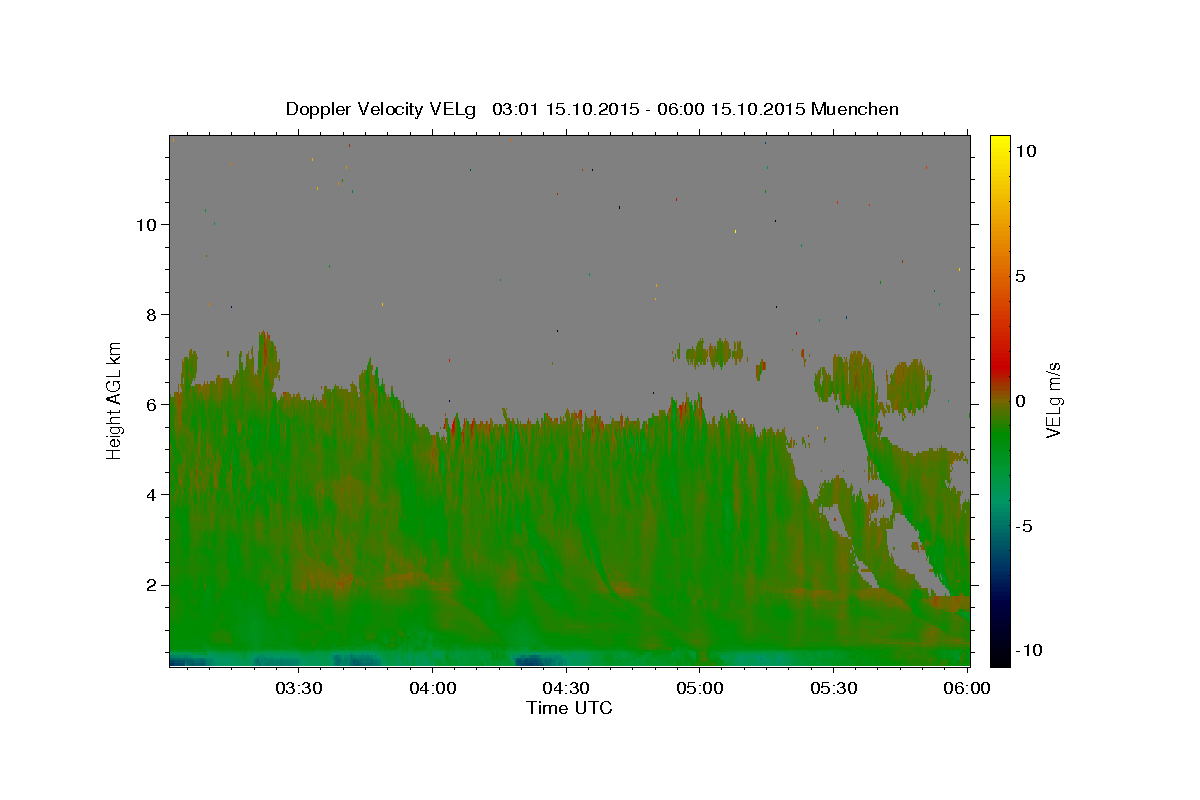Click the height tick label 6
The image size is (1200, 800).
click(151, 405)
